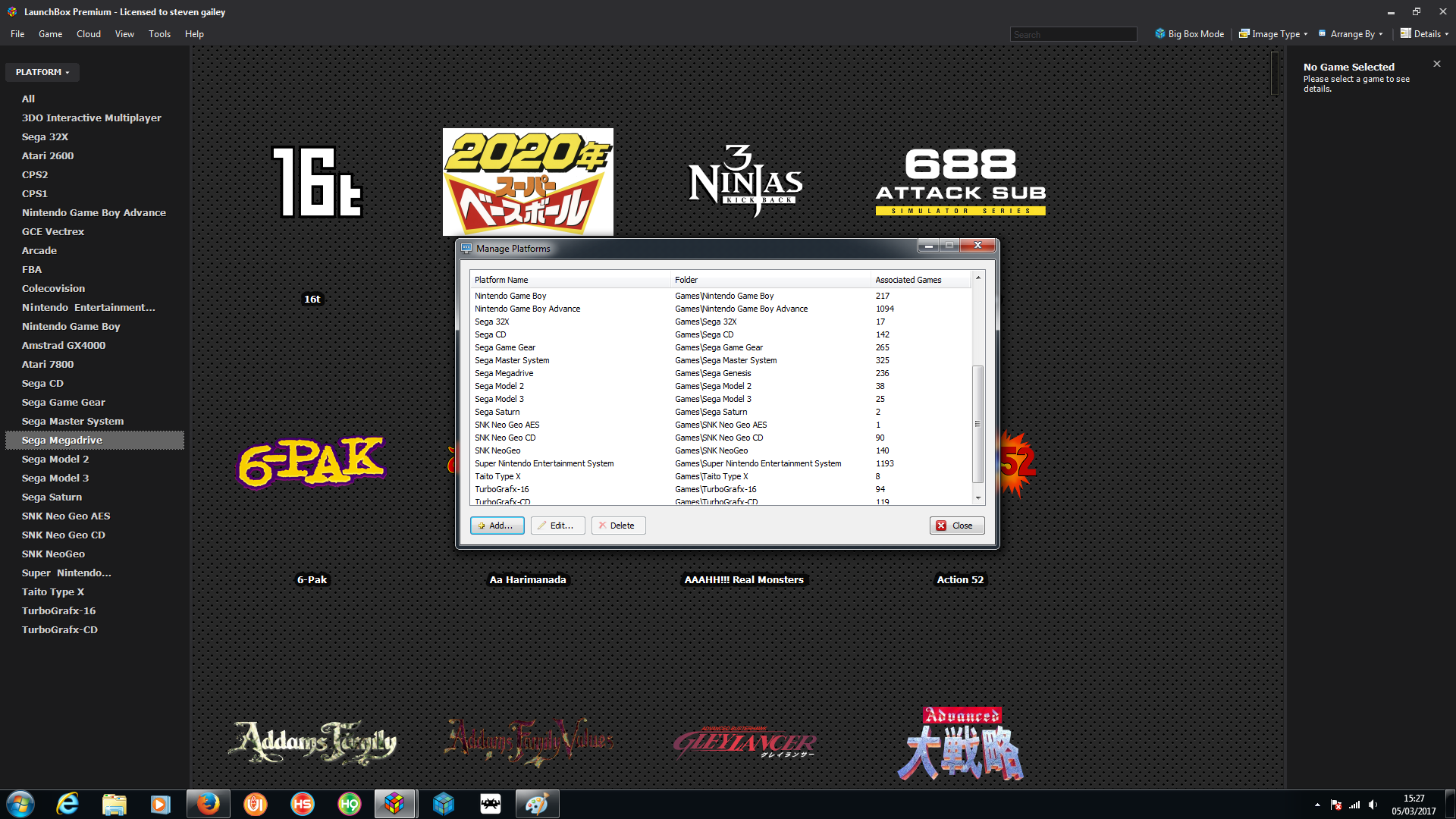Expand the Arrange By dropdown
The height and width of the screenshot is (819, 1456).
click(1351, 34)
